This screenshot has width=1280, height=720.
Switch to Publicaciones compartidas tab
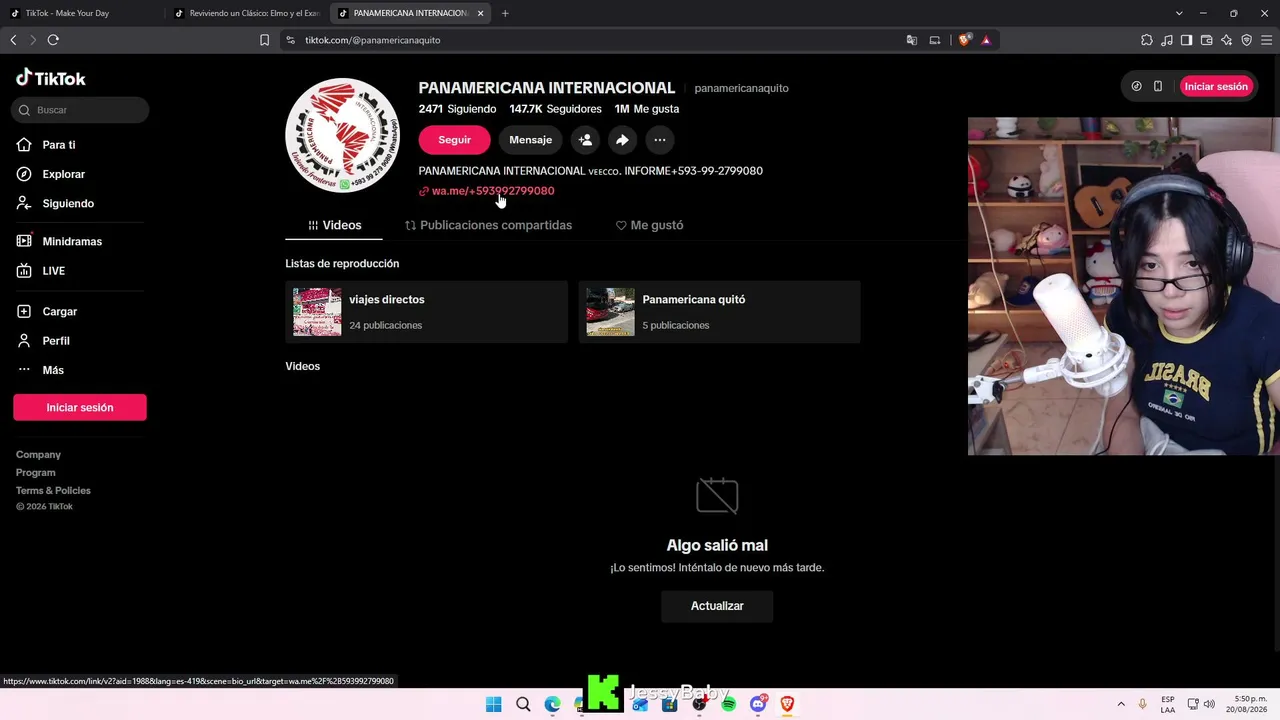488,226
